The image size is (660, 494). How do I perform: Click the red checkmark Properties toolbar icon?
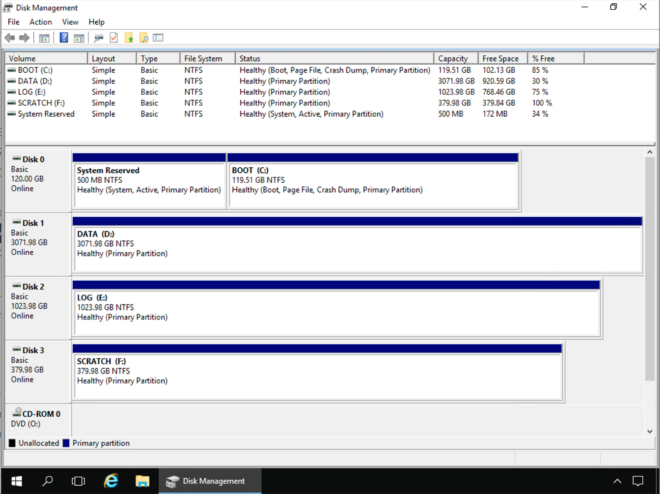point(114,38)
